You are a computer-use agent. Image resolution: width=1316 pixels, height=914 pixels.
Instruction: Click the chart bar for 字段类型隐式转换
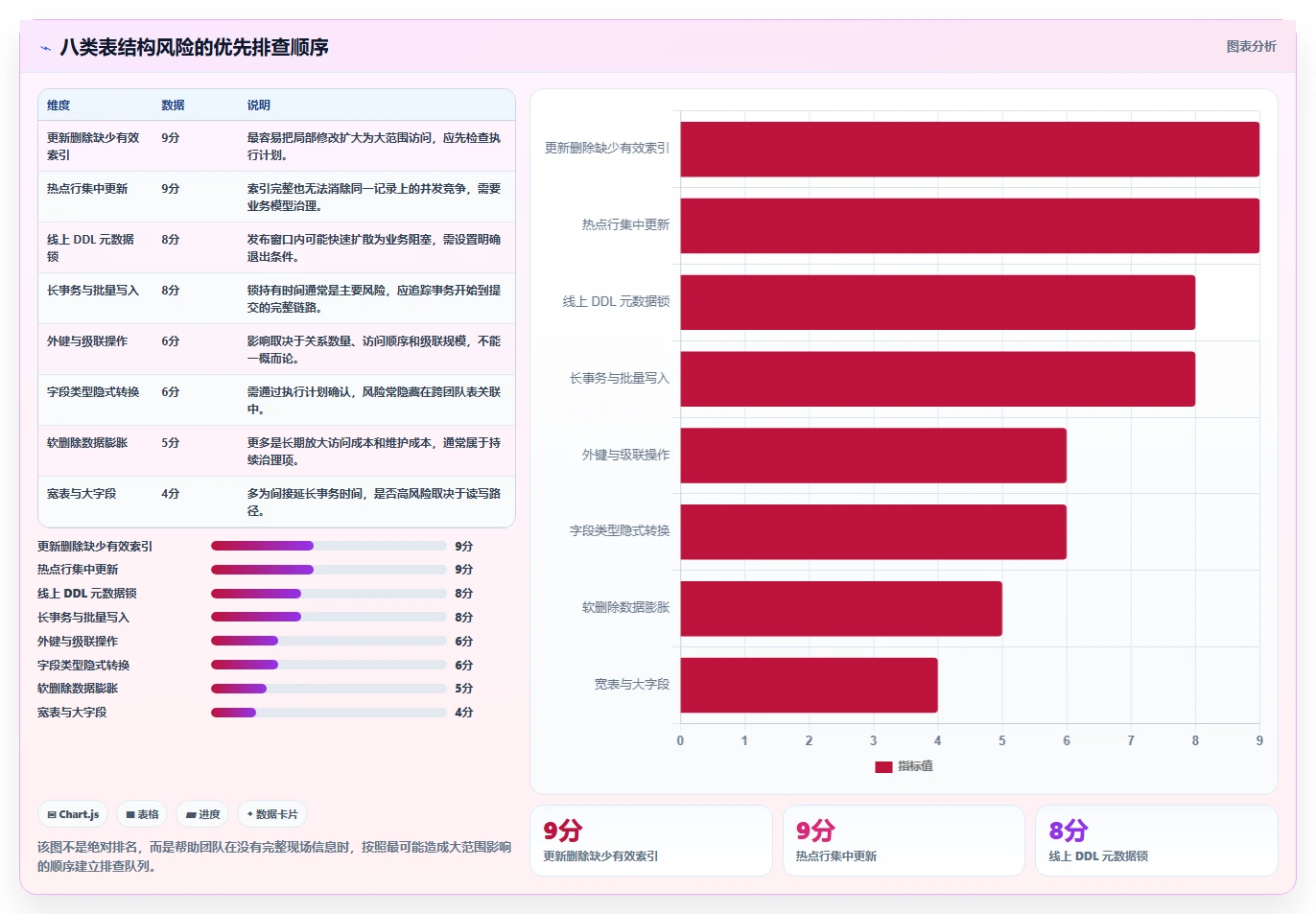pos(874,531)
